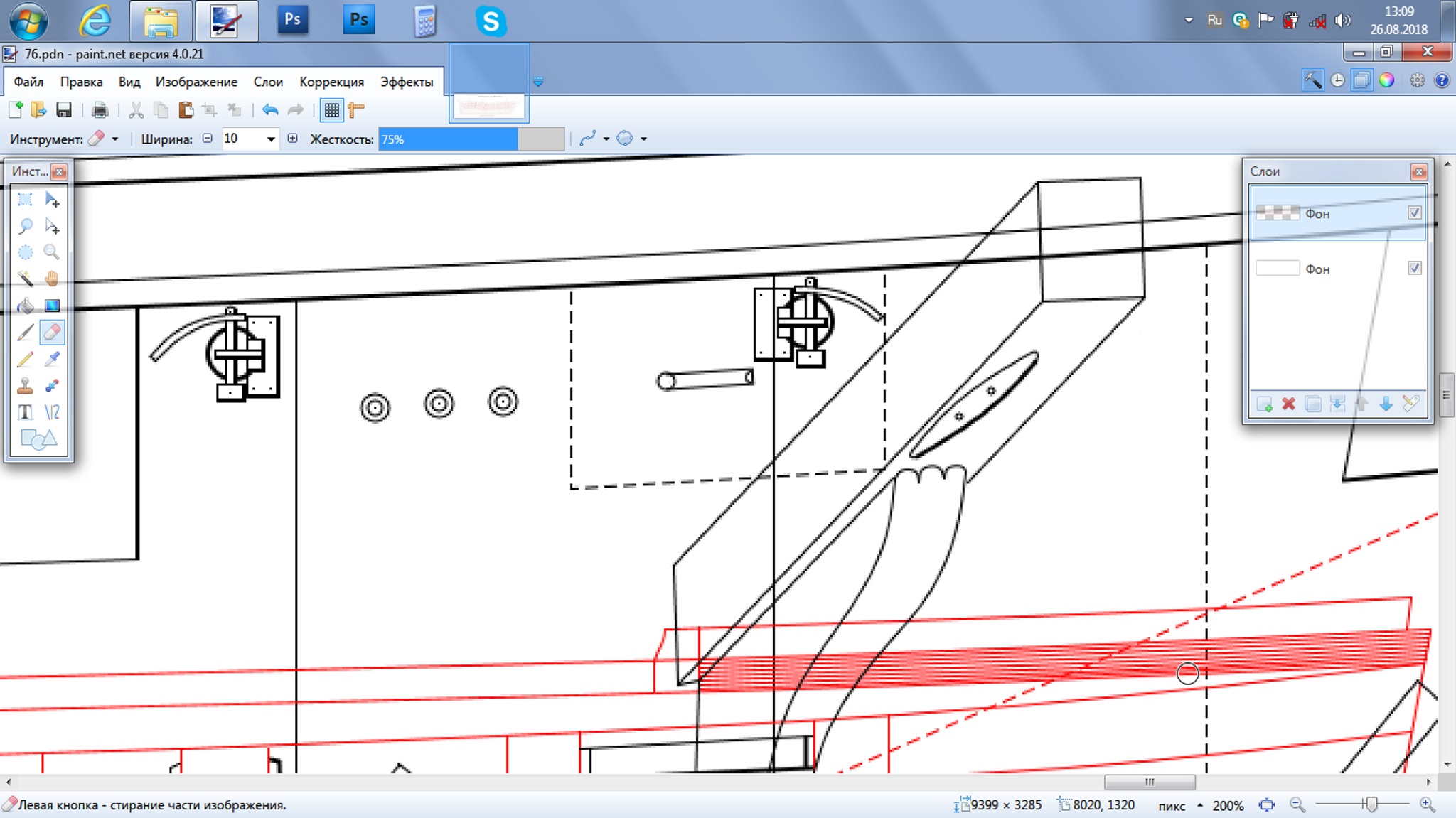1456x818 pixels.
Task: Click the settings gear button
Action: point(1418,80)
